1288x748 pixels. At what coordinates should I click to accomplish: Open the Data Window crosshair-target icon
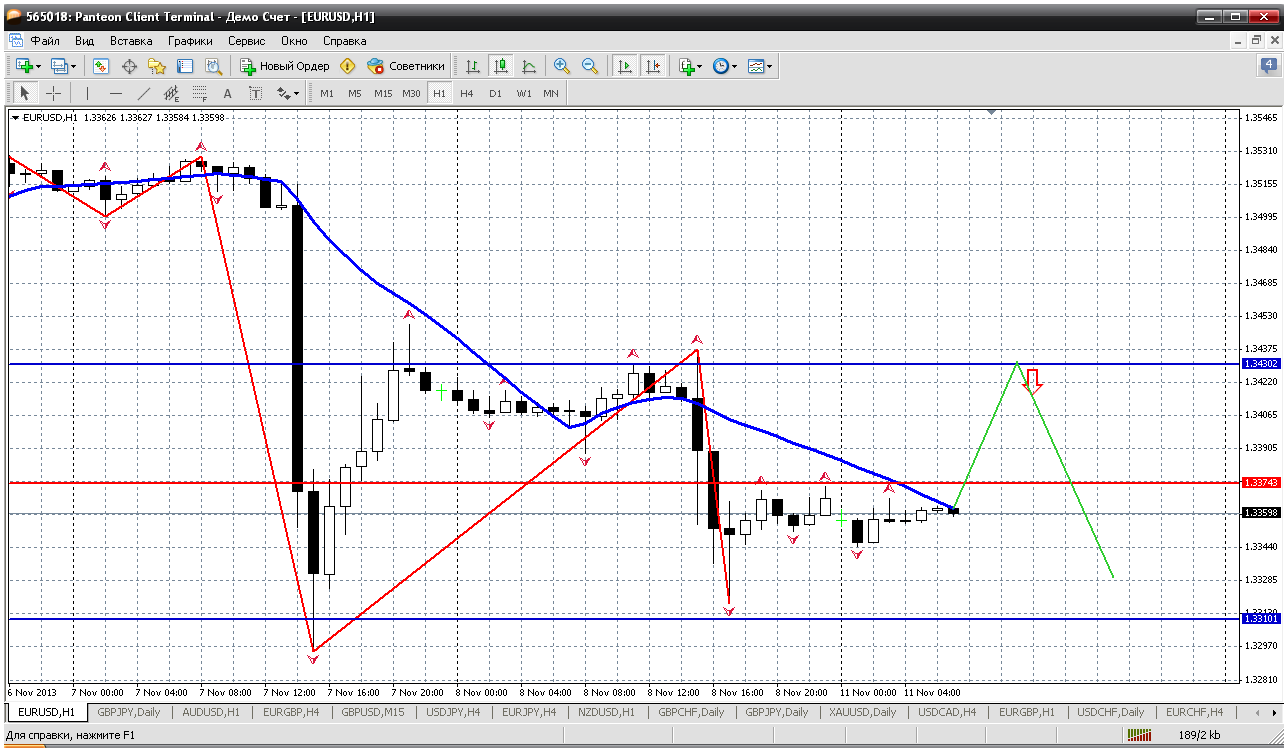pos(129,66)
